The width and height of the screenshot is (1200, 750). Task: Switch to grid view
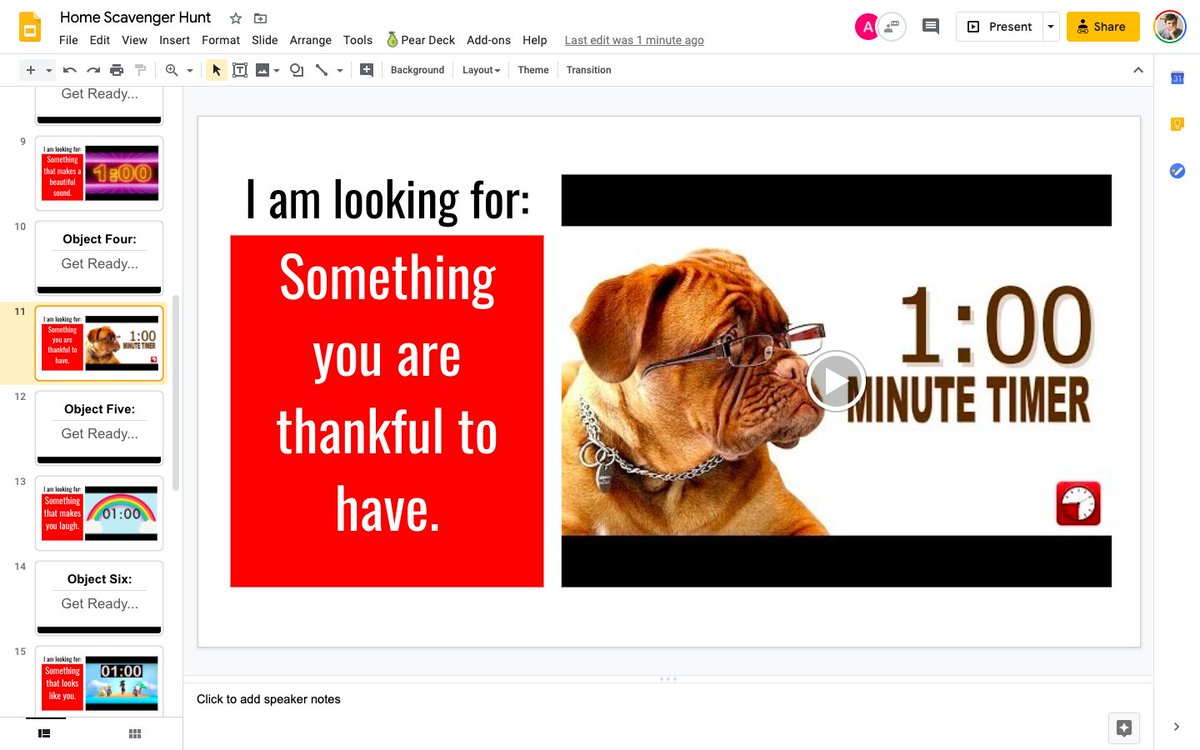135,733
